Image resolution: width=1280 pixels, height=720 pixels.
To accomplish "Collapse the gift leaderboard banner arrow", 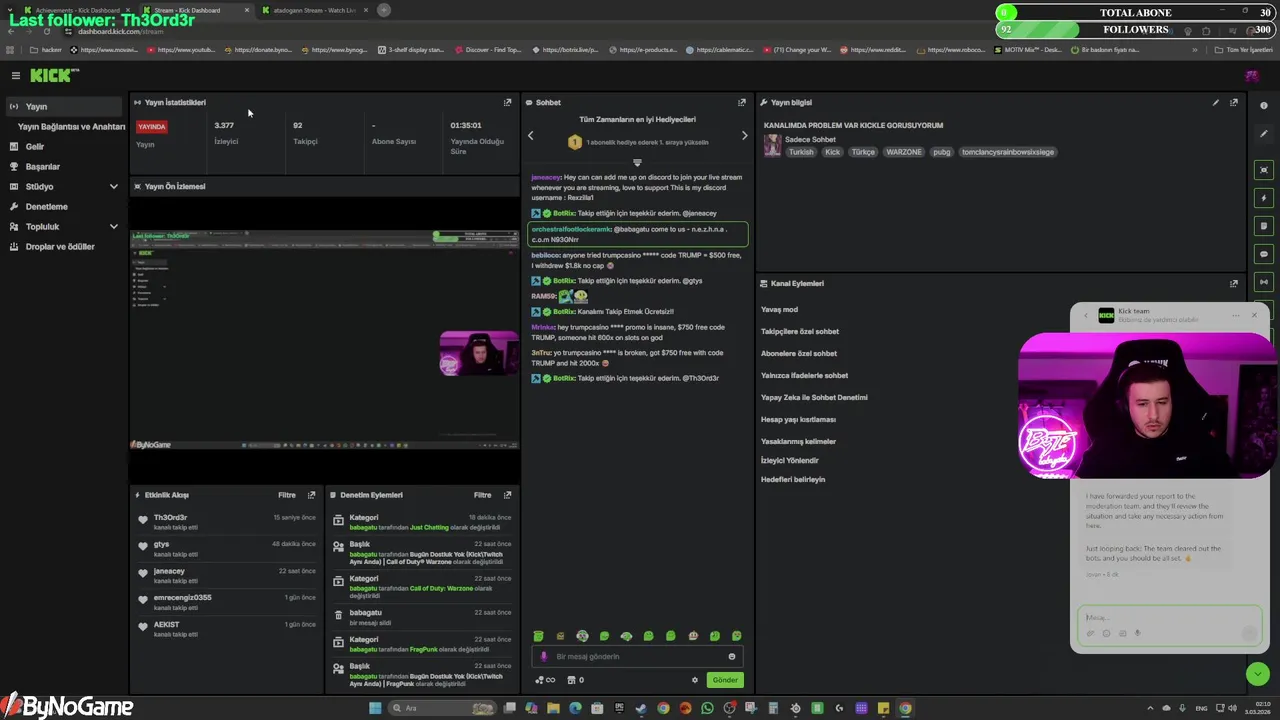I will (x=637, y=162).
